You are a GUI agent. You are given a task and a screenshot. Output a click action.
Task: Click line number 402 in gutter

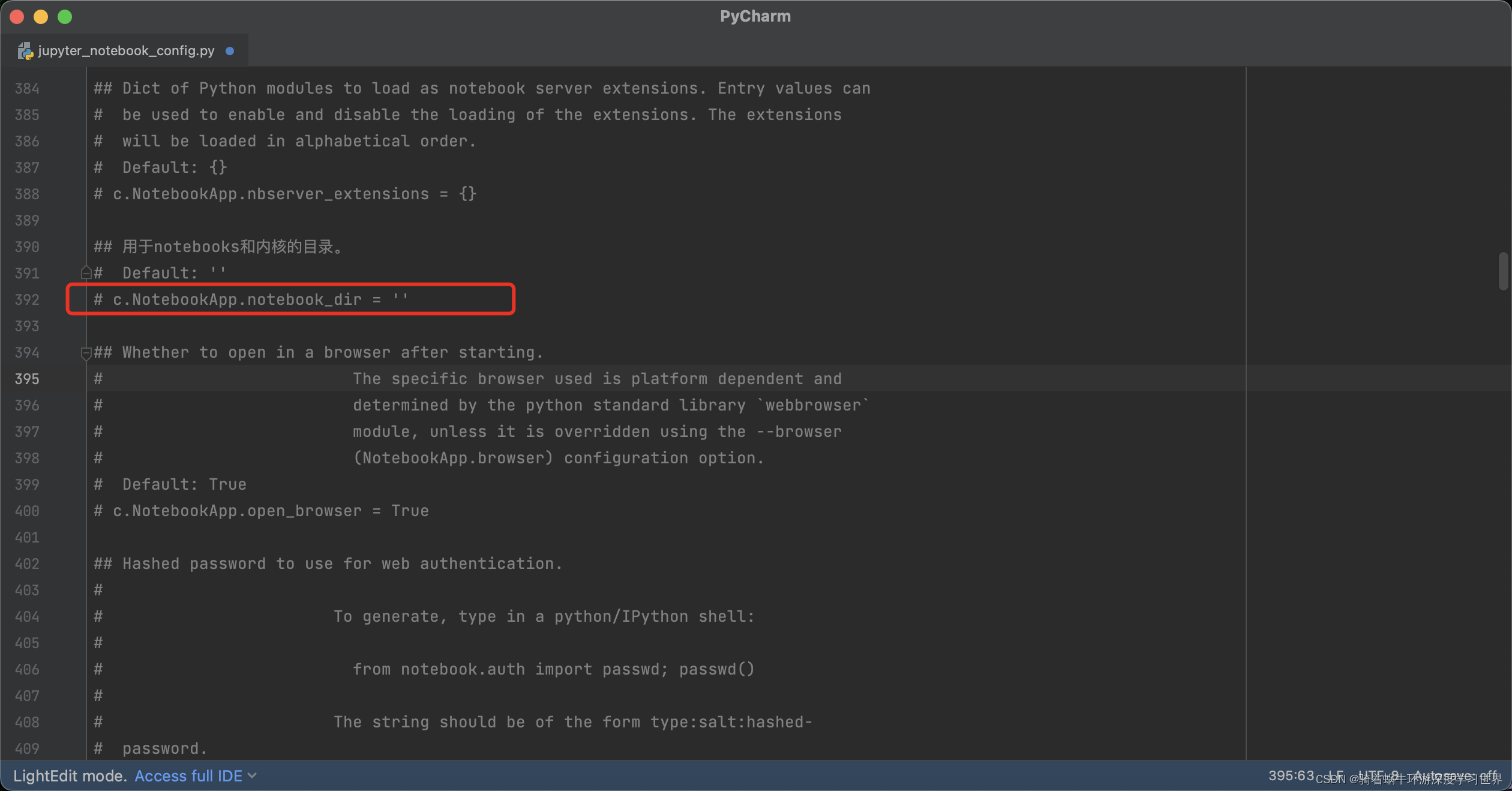coord(27,564)
